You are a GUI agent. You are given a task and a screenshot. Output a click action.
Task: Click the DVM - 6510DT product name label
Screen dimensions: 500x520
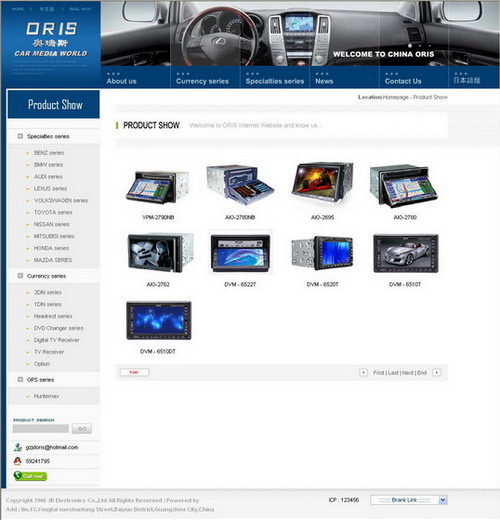(158, 352)
